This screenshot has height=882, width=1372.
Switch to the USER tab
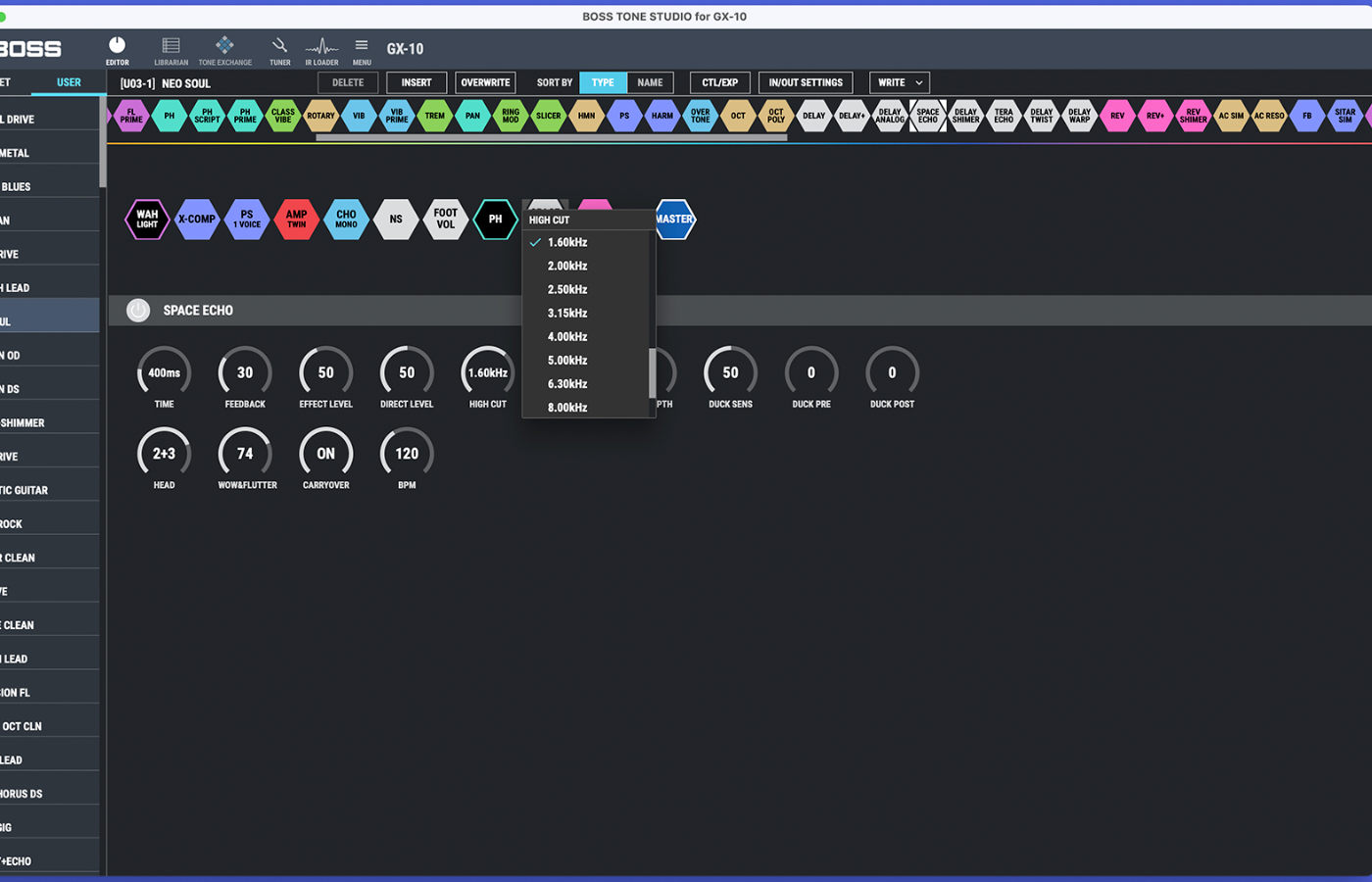point(69,83)
